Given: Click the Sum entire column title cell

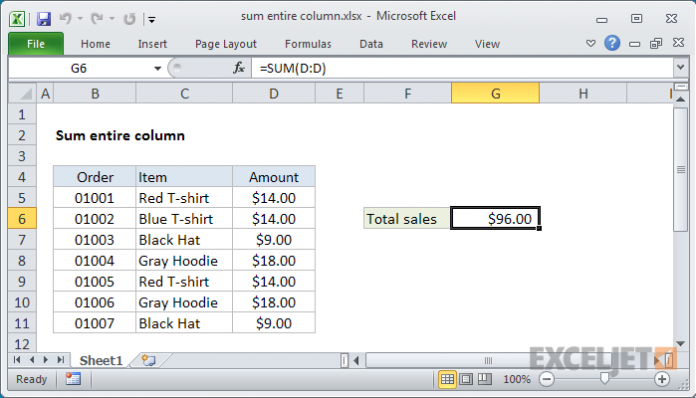Looking at the screenshot, I should point(120,135).
